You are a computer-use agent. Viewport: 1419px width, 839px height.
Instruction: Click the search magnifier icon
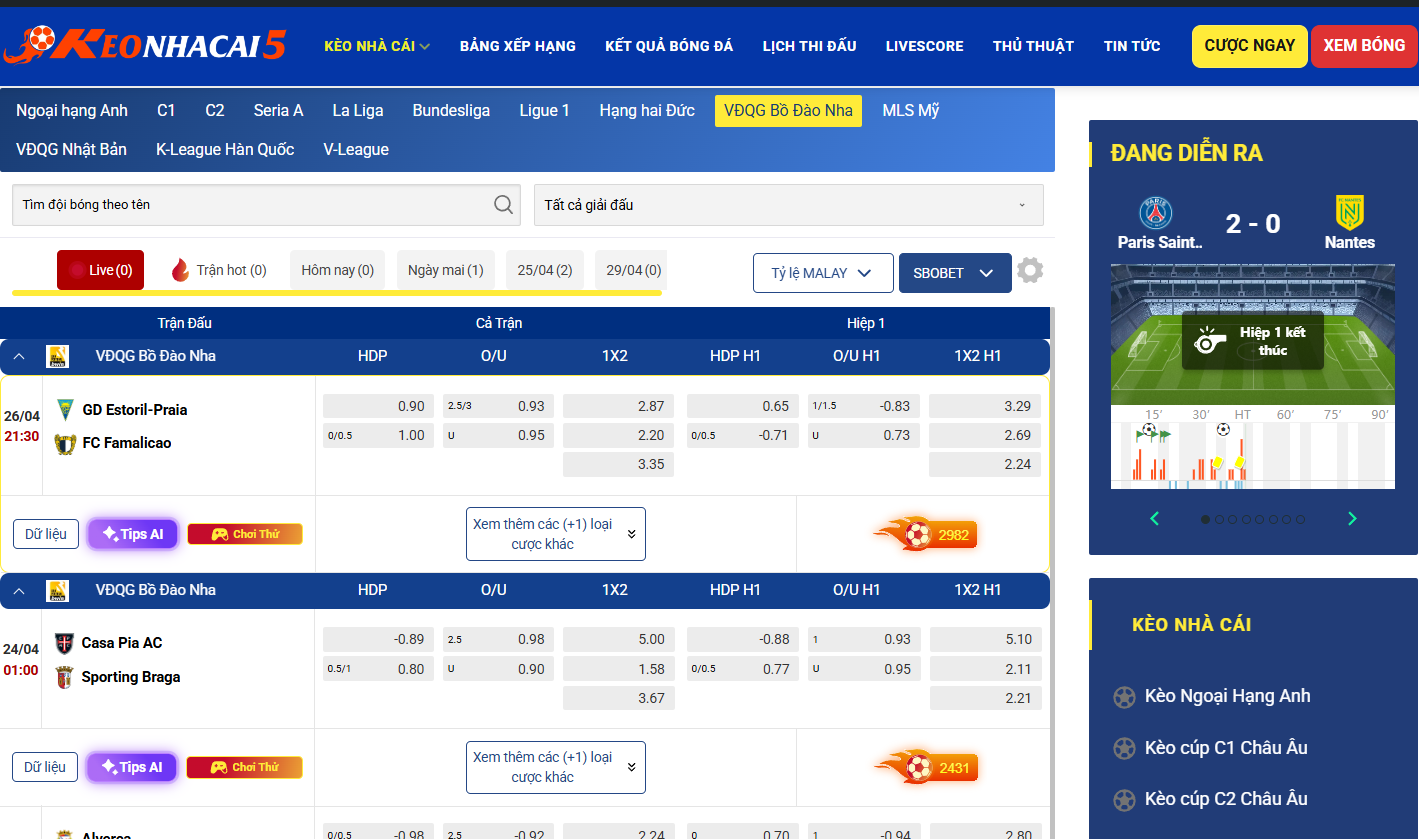pos(504,205)
